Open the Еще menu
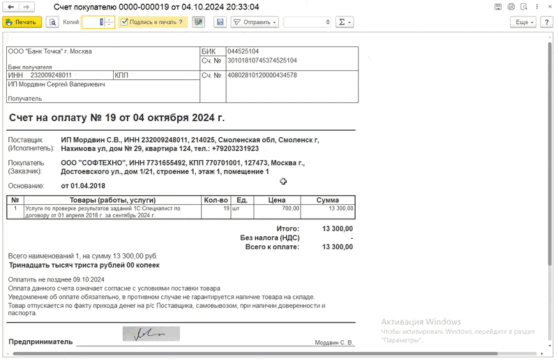Screen dimensions: 558x360 [x=524, y=22]
